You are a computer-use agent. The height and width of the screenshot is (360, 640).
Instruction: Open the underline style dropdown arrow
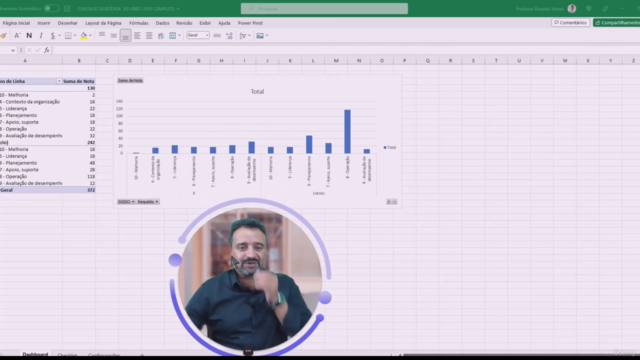click(x=59, y=36)
